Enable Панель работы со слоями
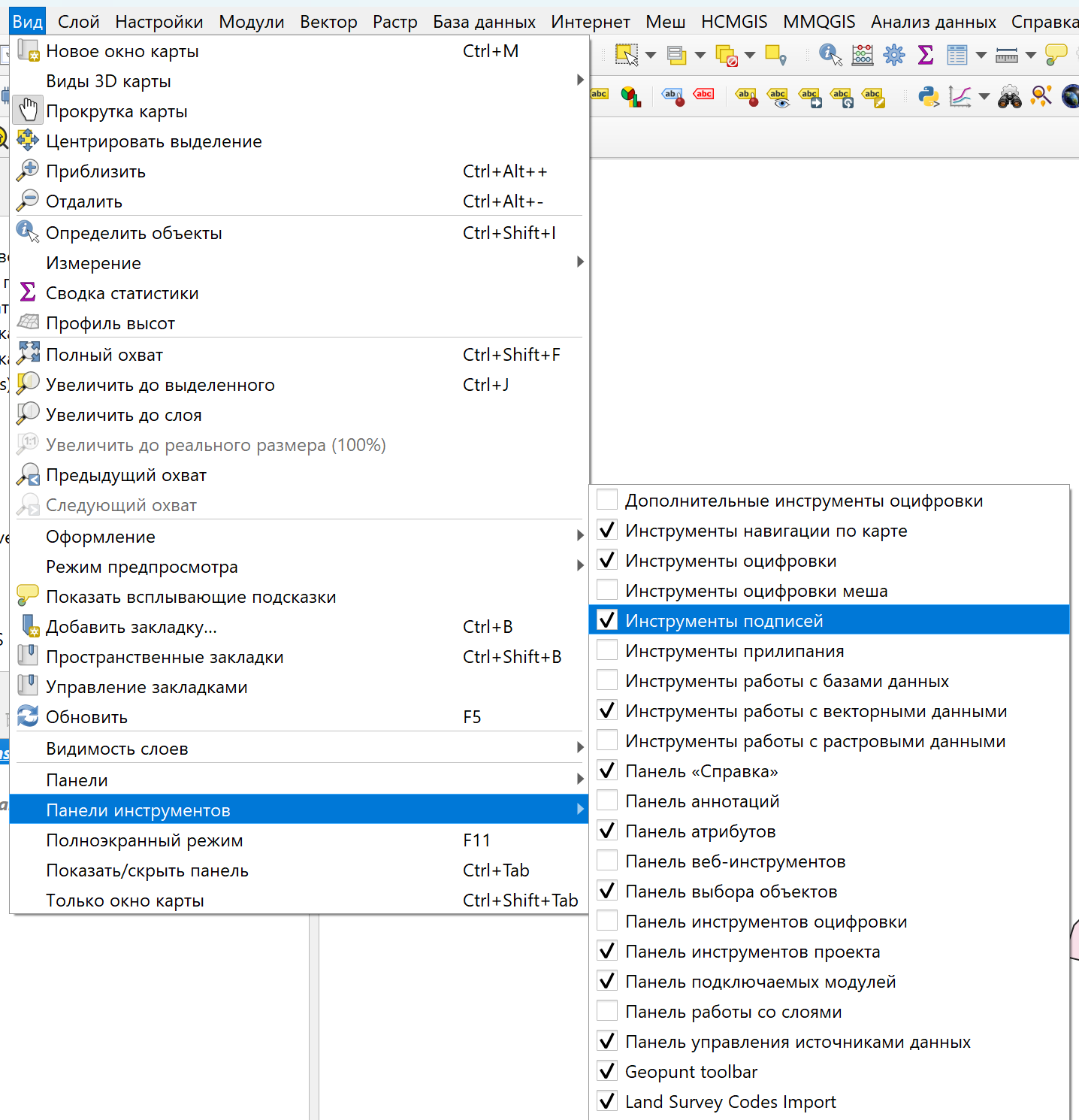 coord(607,1011)
